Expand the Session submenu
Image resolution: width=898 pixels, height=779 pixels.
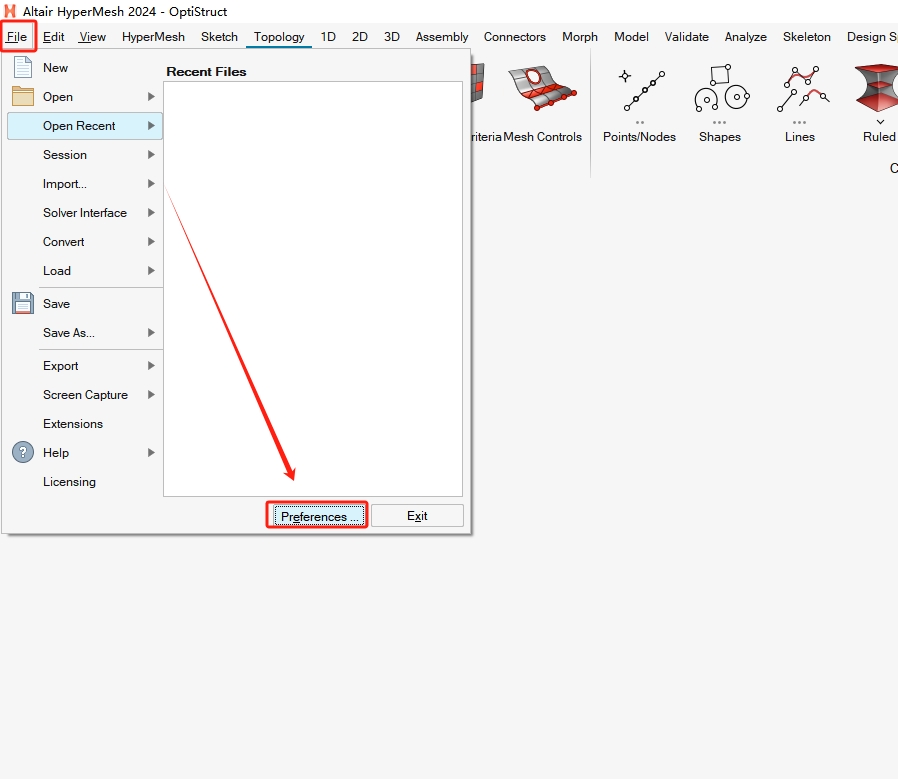pyautogui.click(x=151, y=155)
